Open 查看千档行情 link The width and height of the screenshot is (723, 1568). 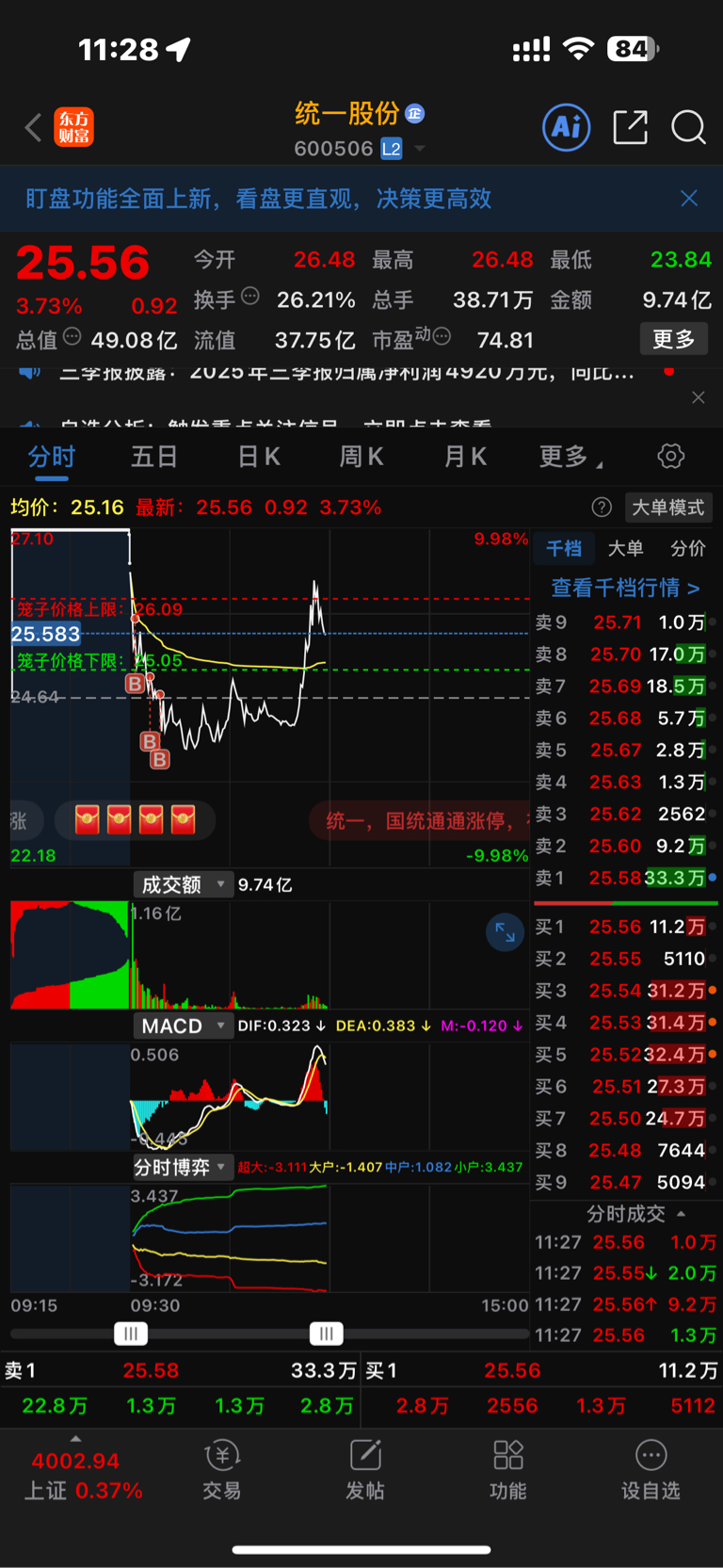click(626, 588)
